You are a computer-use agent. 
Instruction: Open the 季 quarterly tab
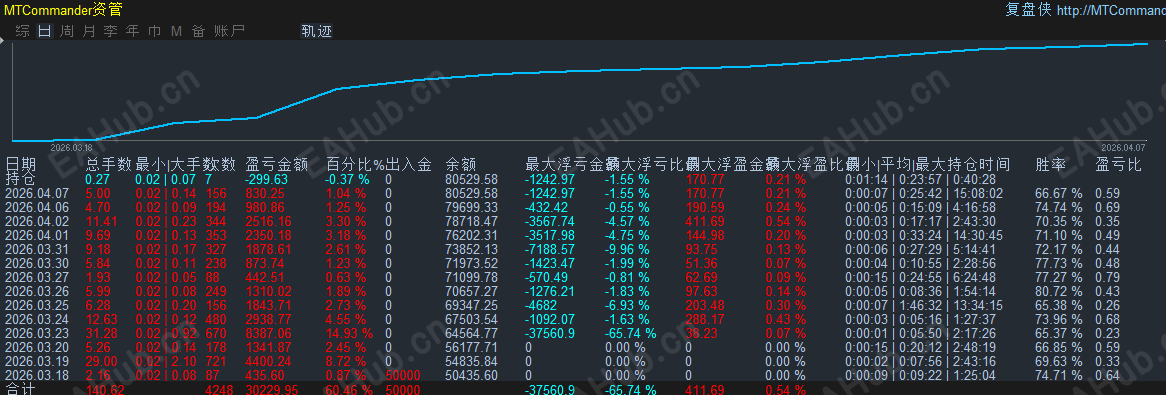pyautogui.click(x=111, y=30)
